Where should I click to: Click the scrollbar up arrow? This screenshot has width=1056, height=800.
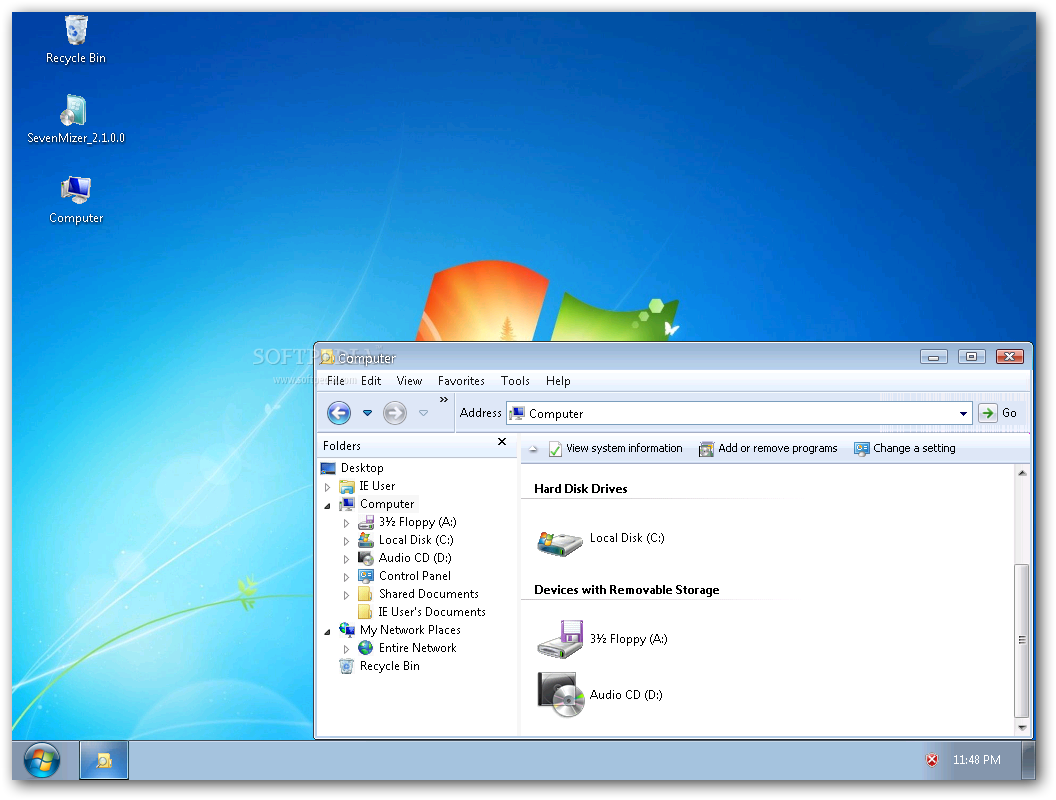tap(1022, 473)
